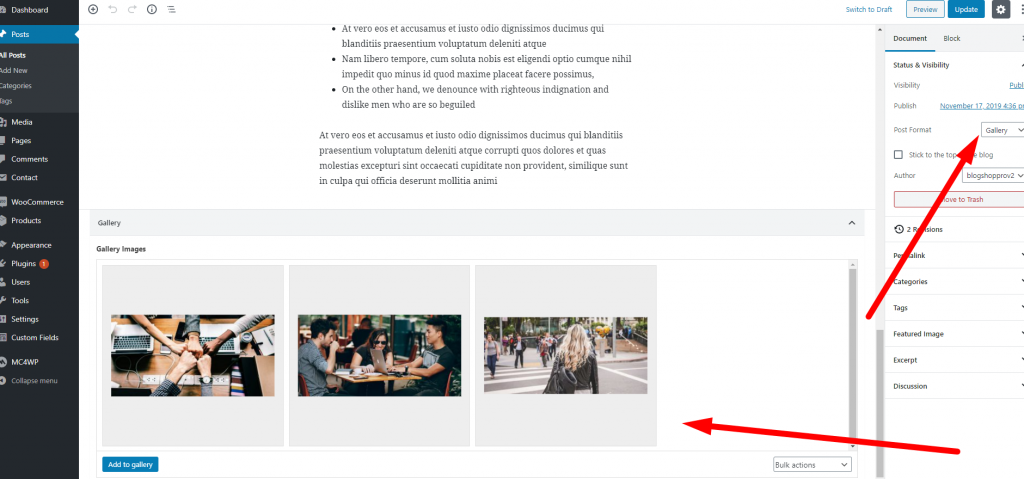Open the Post Format Gallery dropdown
Viewport: 1024px width, 479px height.
point(1002,131)
